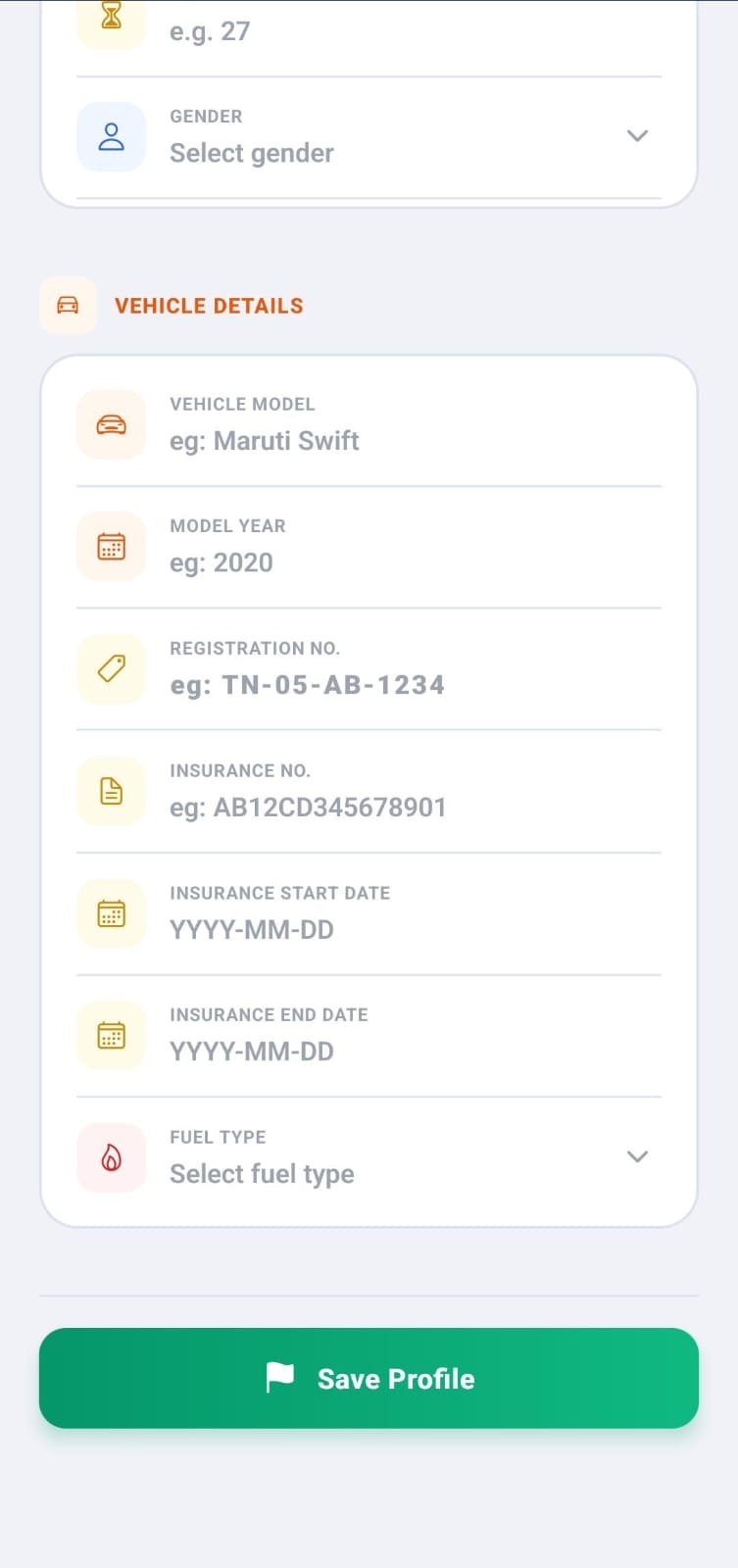The height and width of the screenshot is (1568, 738).
Task: Tap the red flame Fuel Type icon
Action: click(x=112, y=1157)
